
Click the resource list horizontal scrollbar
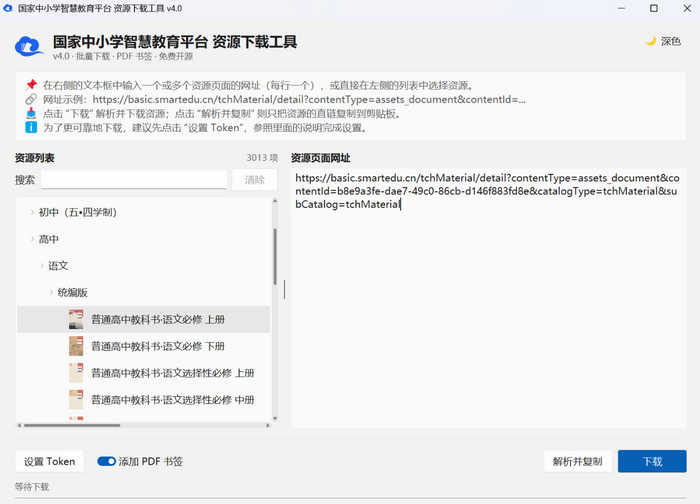(72, 425)
